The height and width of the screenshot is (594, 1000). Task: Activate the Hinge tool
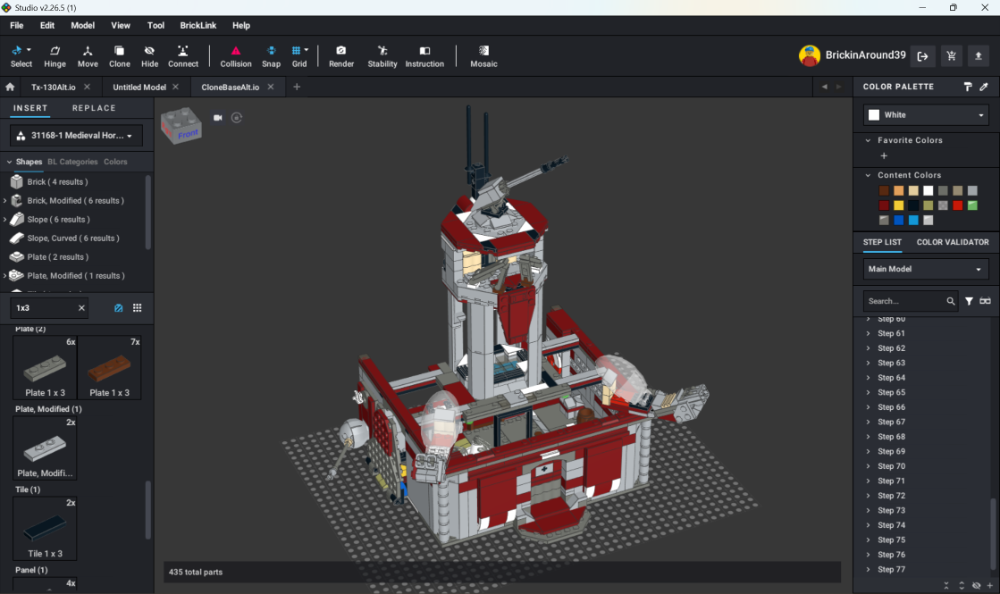tap(55, 56)
